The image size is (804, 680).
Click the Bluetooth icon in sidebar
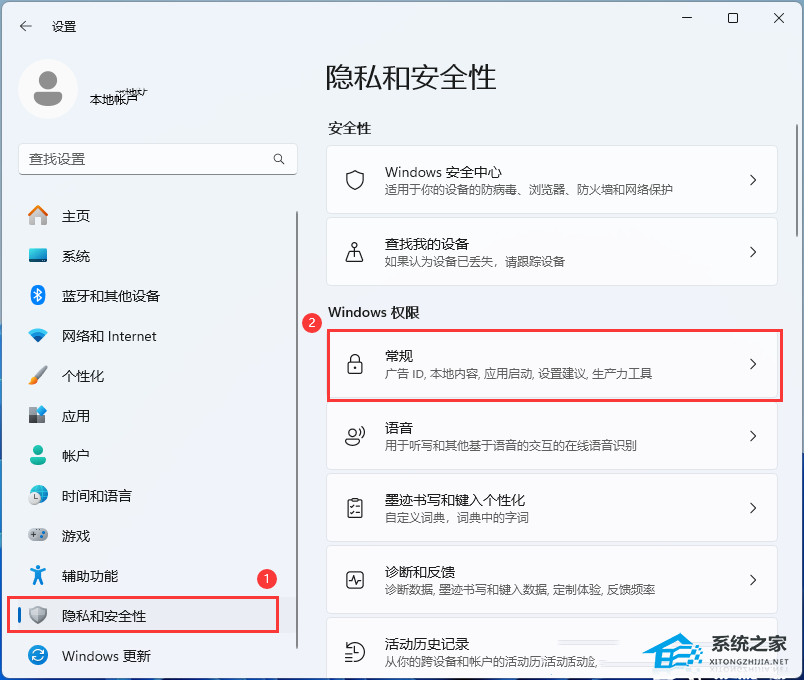[x=38, y=295]
